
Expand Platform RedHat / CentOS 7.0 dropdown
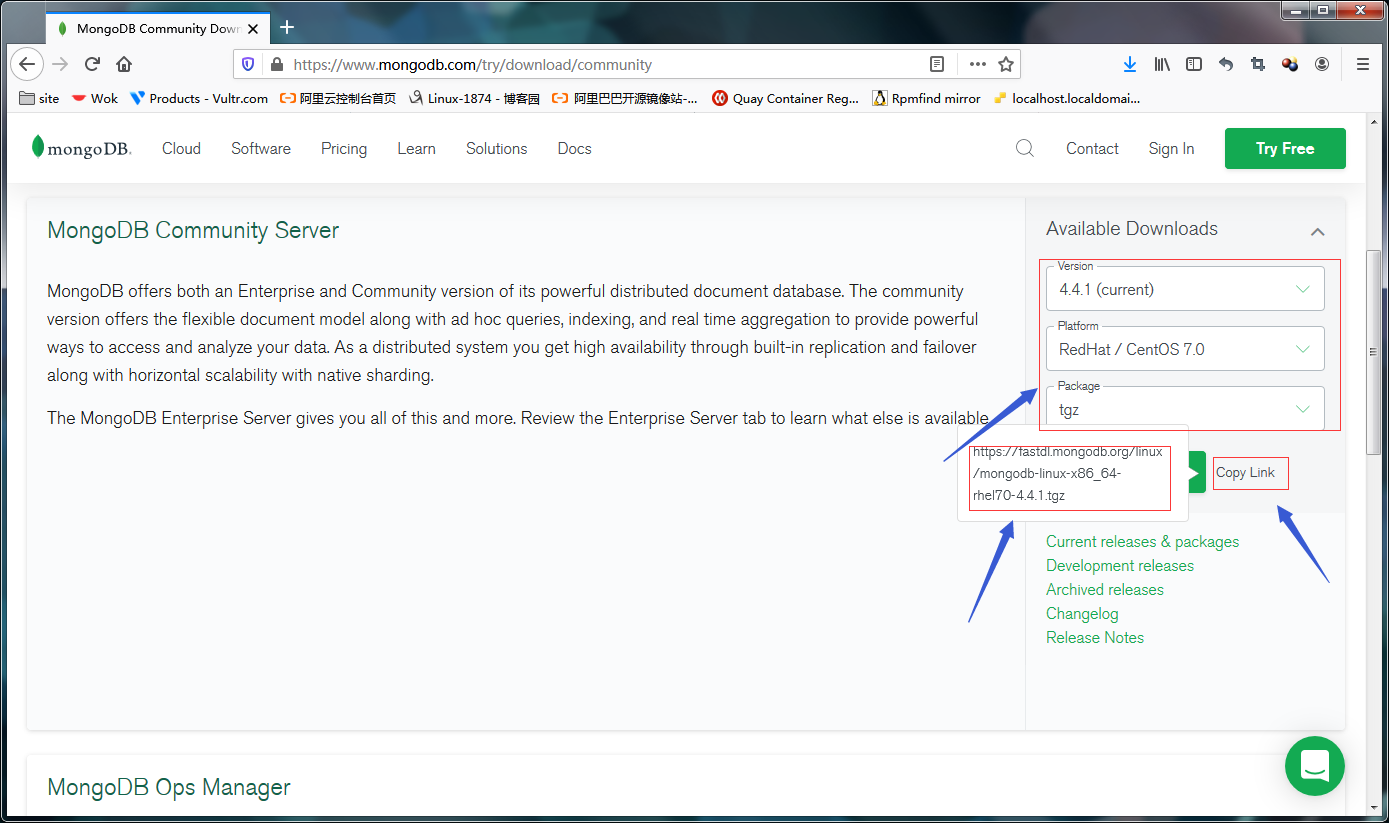[1185, 349]
